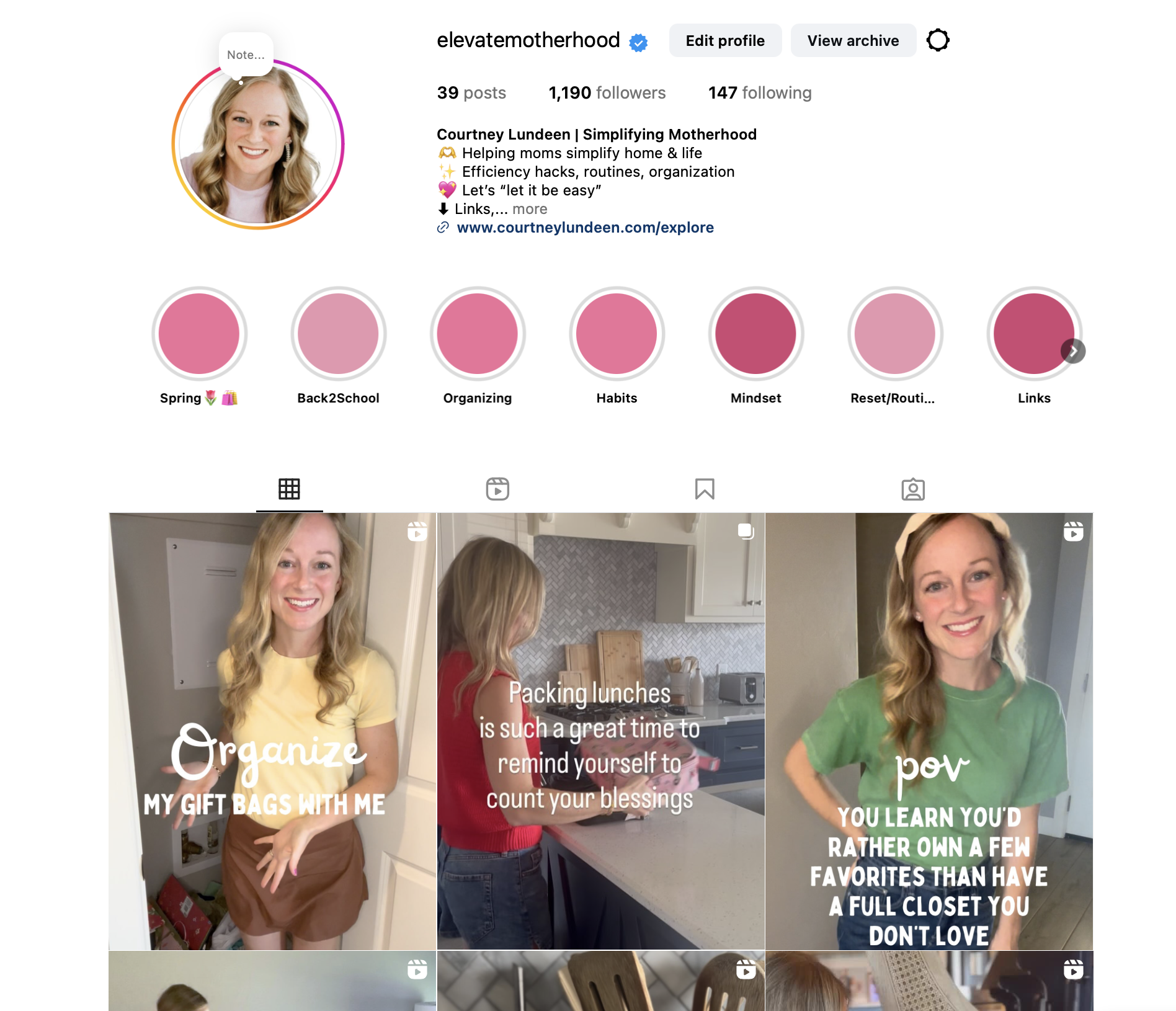Viewport: 1176px width, 1011px height.
Task: Click the profile picture story ring
Action: (258, 145)
